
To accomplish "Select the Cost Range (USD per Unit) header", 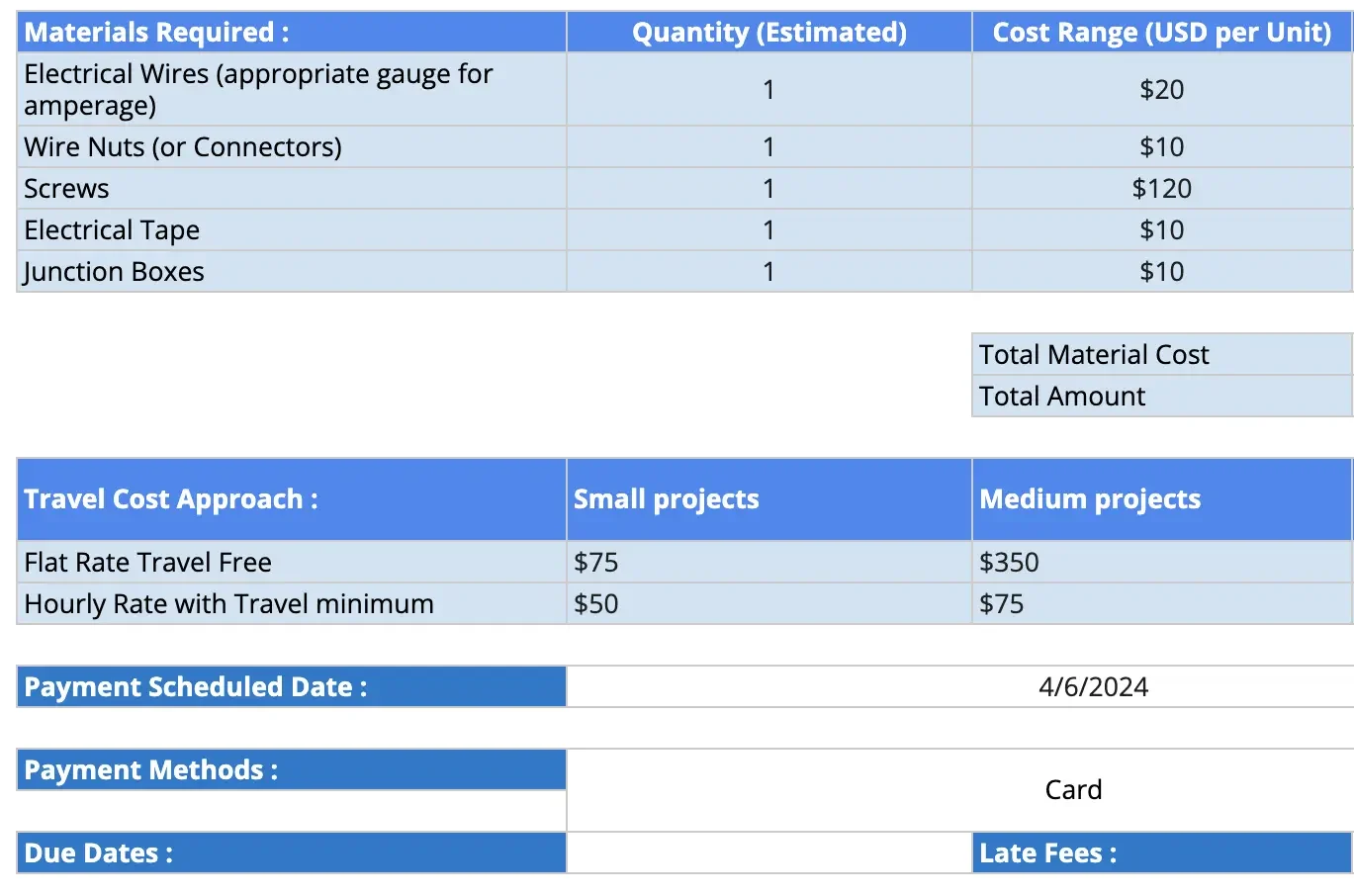I will point(1161,33).
